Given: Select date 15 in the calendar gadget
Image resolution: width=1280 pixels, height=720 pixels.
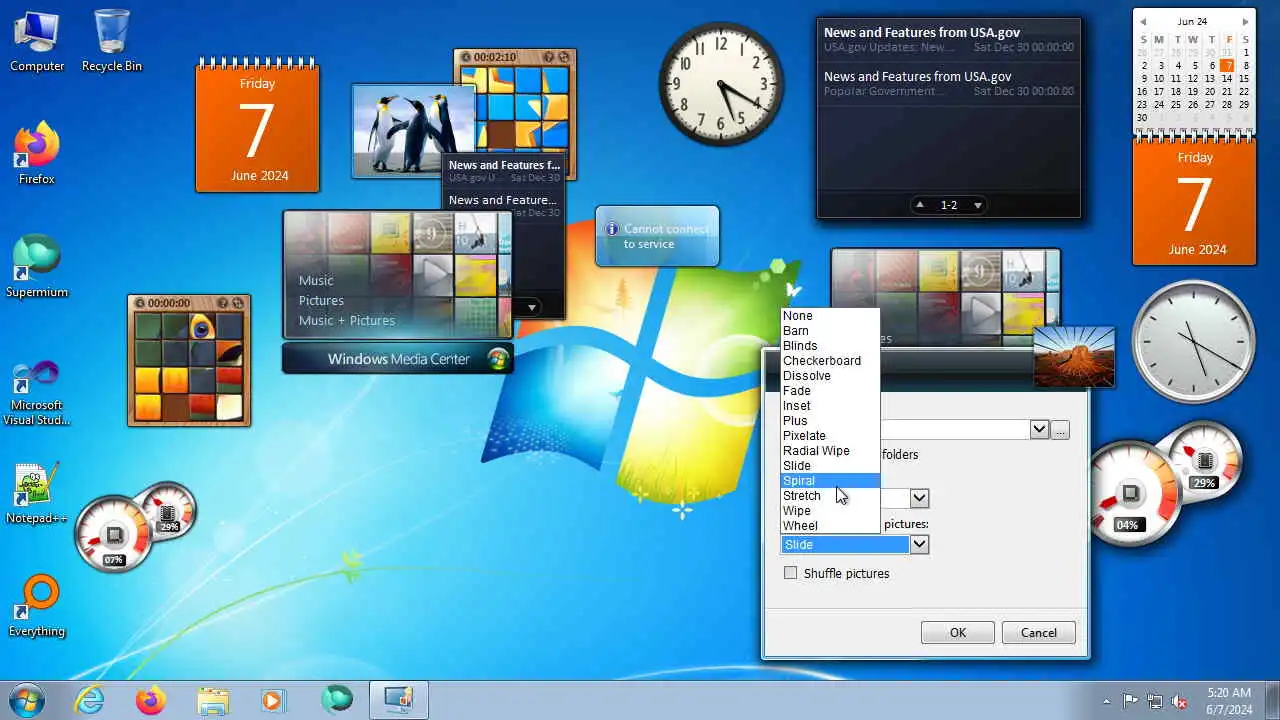Looking at the screenshot, I should pyautogui.click(x=1244, y=78).
